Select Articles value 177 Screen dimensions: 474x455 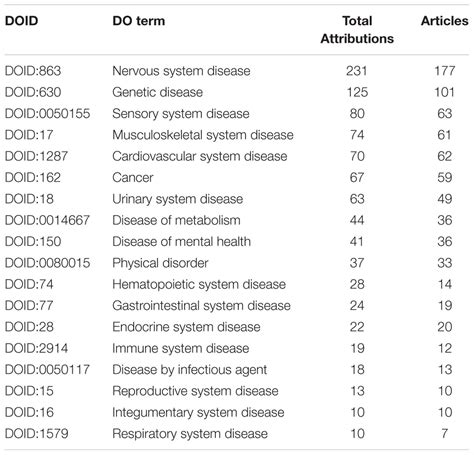(x=444, y=71)
